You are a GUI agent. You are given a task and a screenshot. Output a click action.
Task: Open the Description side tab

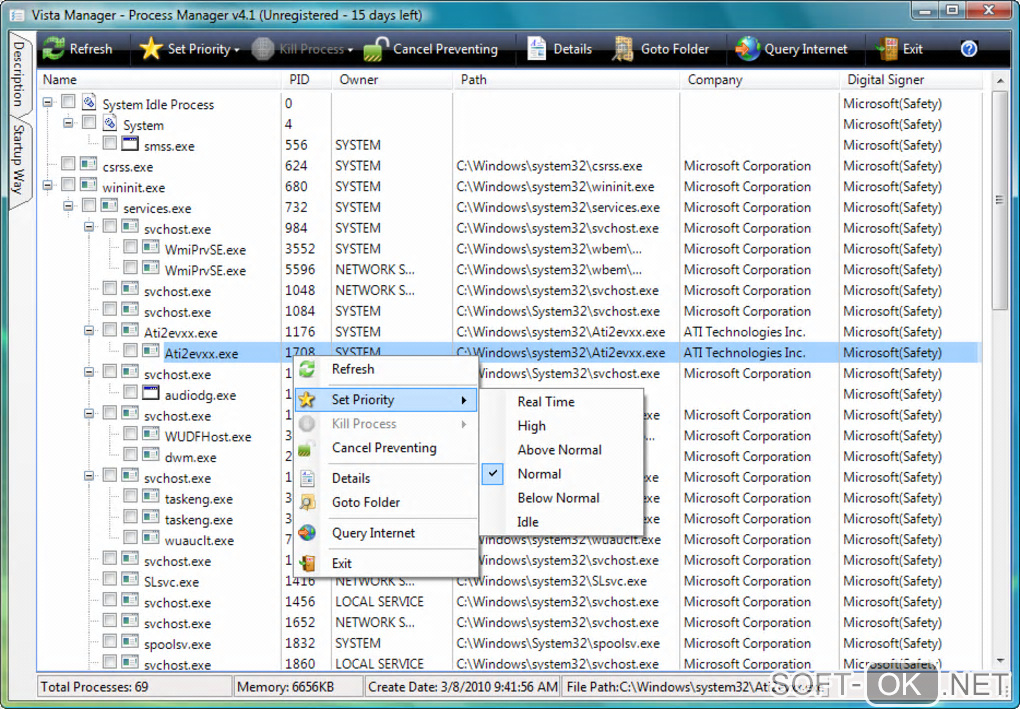[19, 74]
